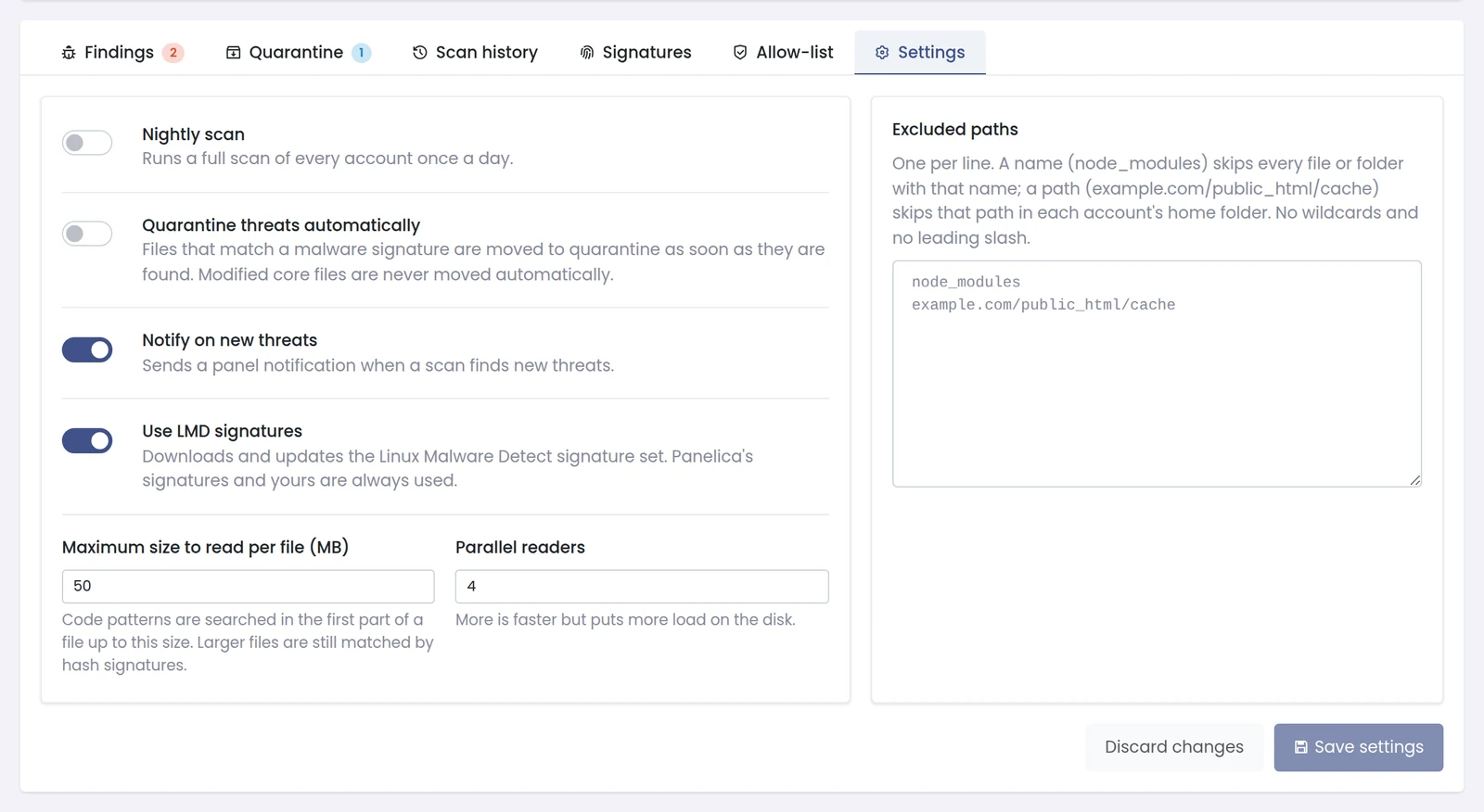This screenshot has width=1484, height=812.
Task: Click the hint 'More is faster but puts more load'
Action: 625,619
